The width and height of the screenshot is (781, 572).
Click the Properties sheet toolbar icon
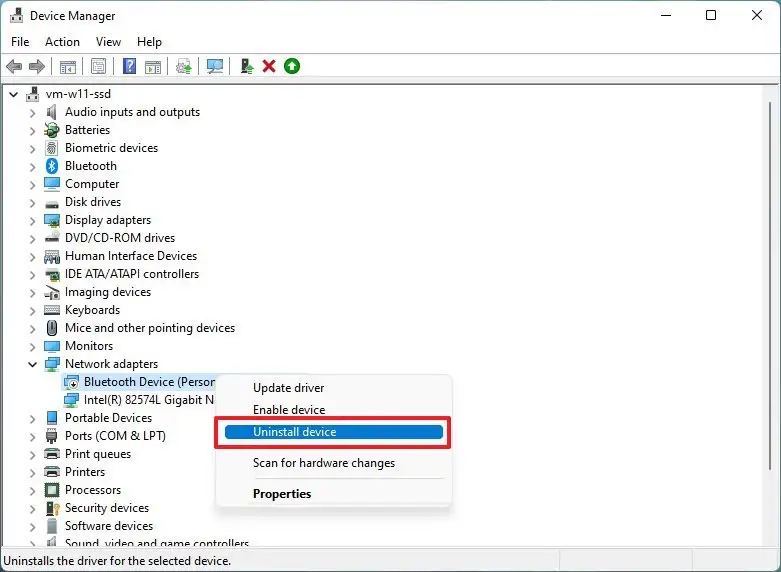(98, 66)
